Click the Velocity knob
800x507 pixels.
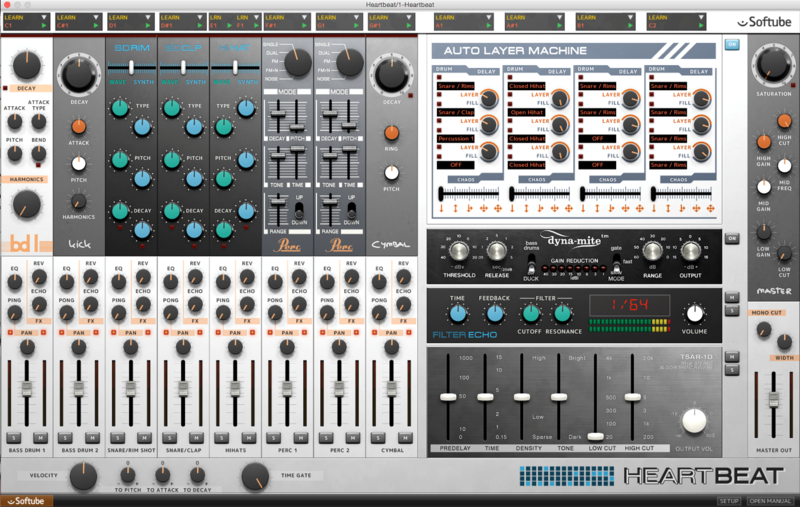(83, 477)
